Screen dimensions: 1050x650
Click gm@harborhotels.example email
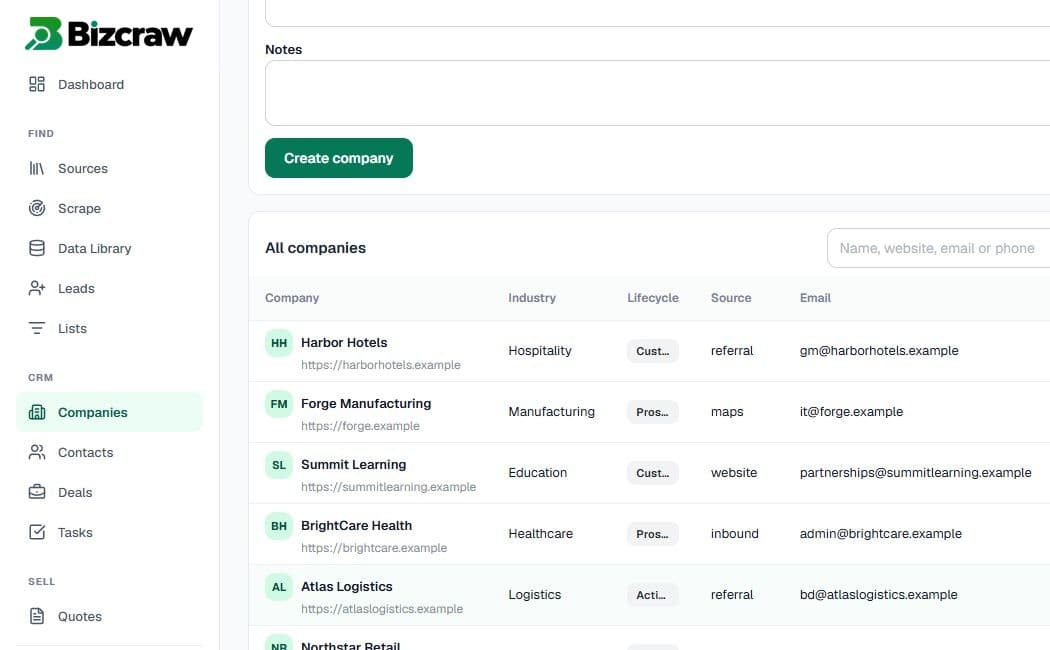[x=879, y=351]
